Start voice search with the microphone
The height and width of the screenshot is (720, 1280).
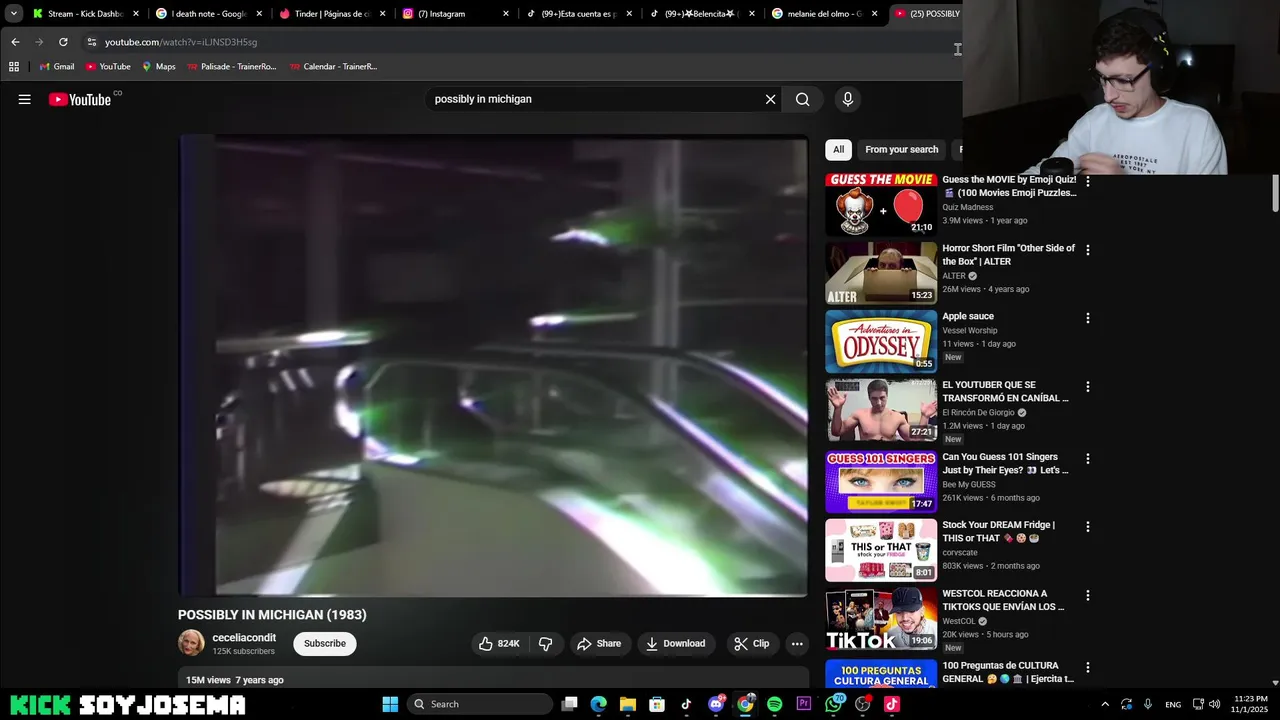pos(847,99)
